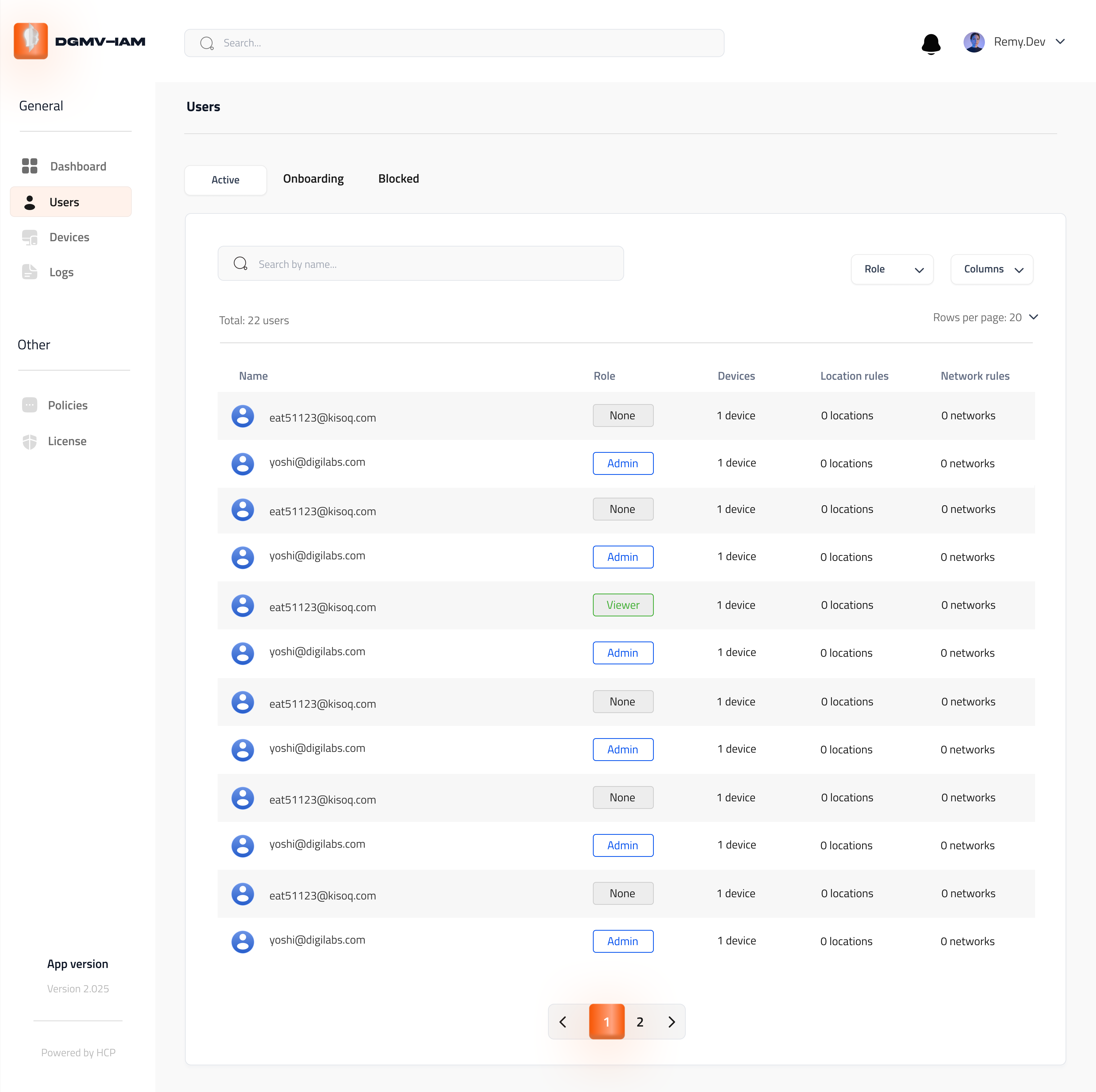Open the notifications bell

931,44
